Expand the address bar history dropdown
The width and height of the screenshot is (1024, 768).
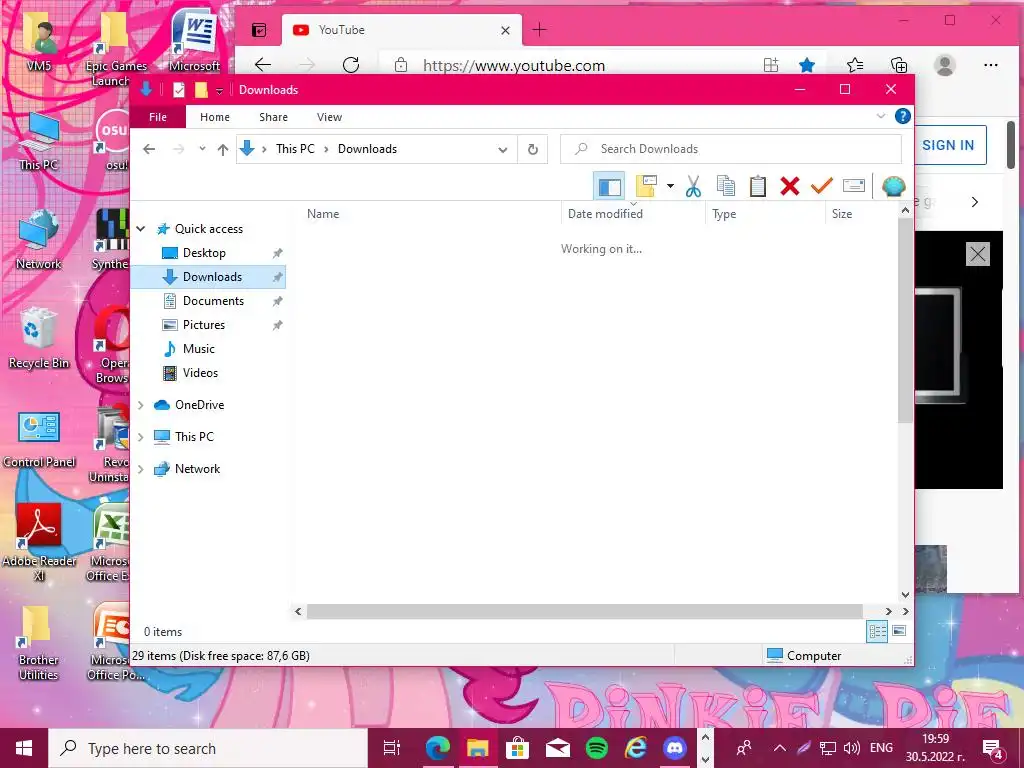click(503, 150)
